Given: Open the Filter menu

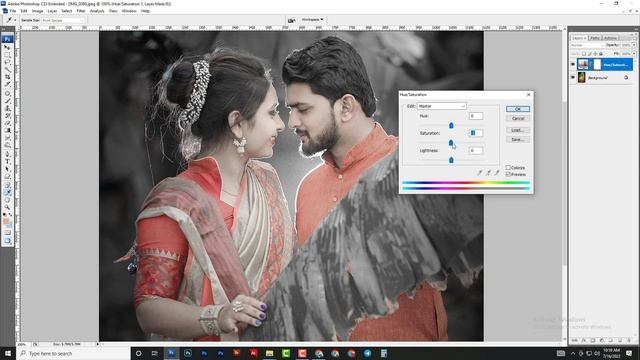Looking at the screenshot, I should tap(81, 11).
